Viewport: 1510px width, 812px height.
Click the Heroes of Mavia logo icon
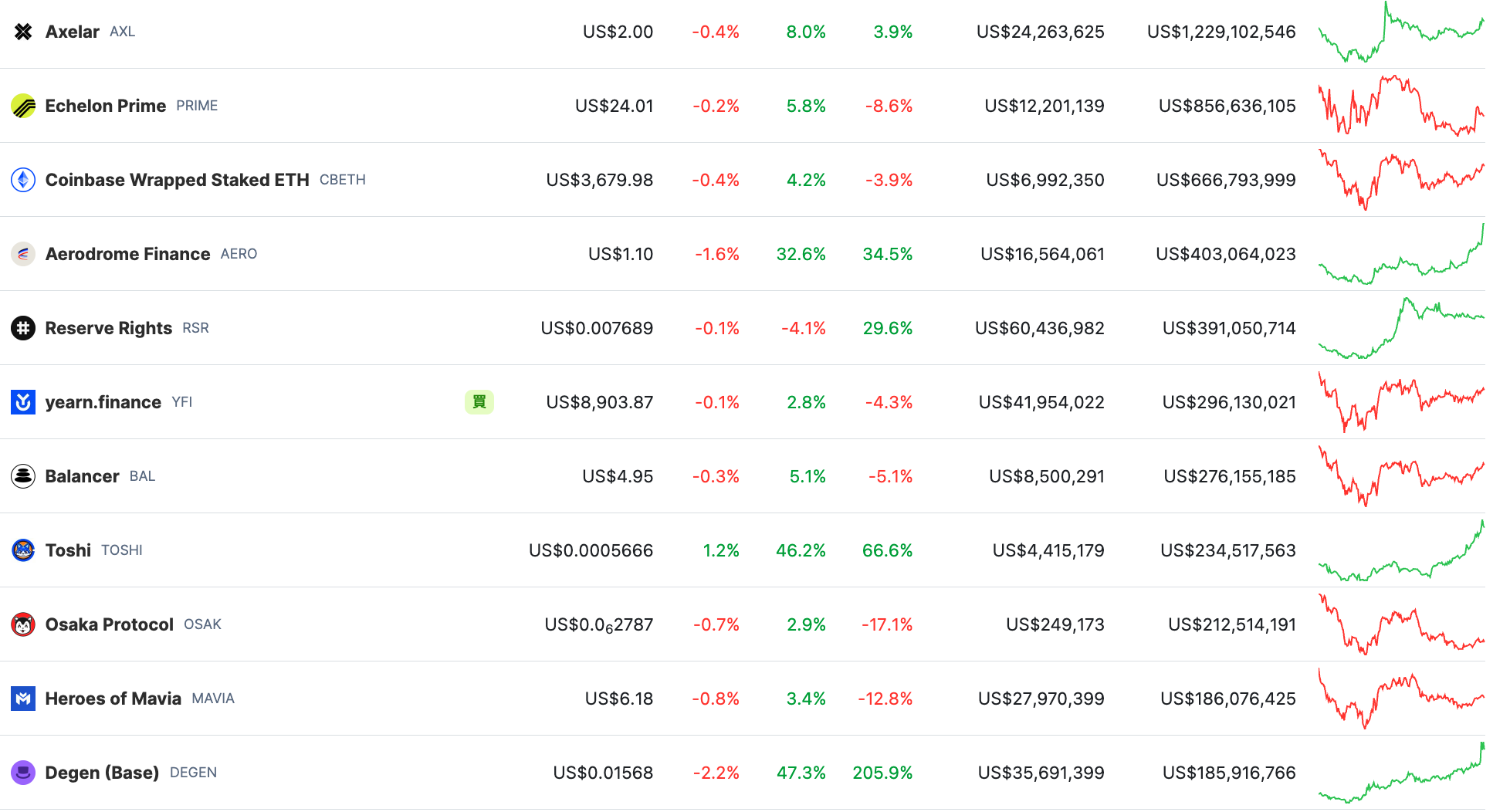coord(23,699)
